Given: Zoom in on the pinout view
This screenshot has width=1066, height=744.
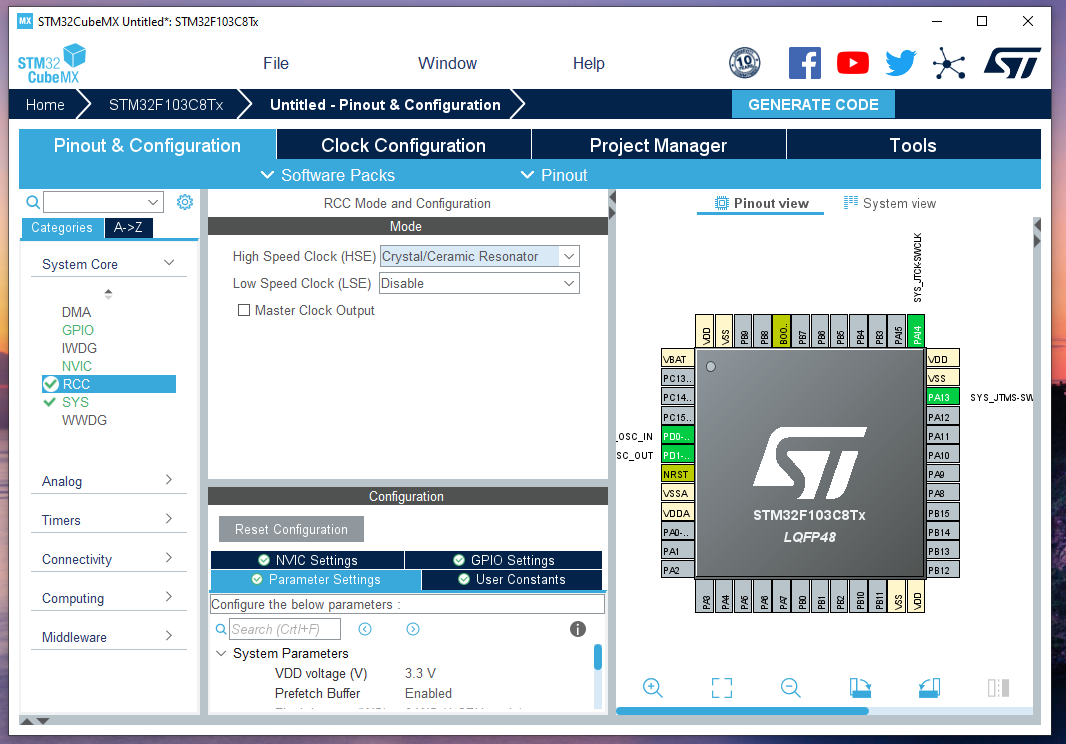Looking at the screenshot, I should click(652, 688).
